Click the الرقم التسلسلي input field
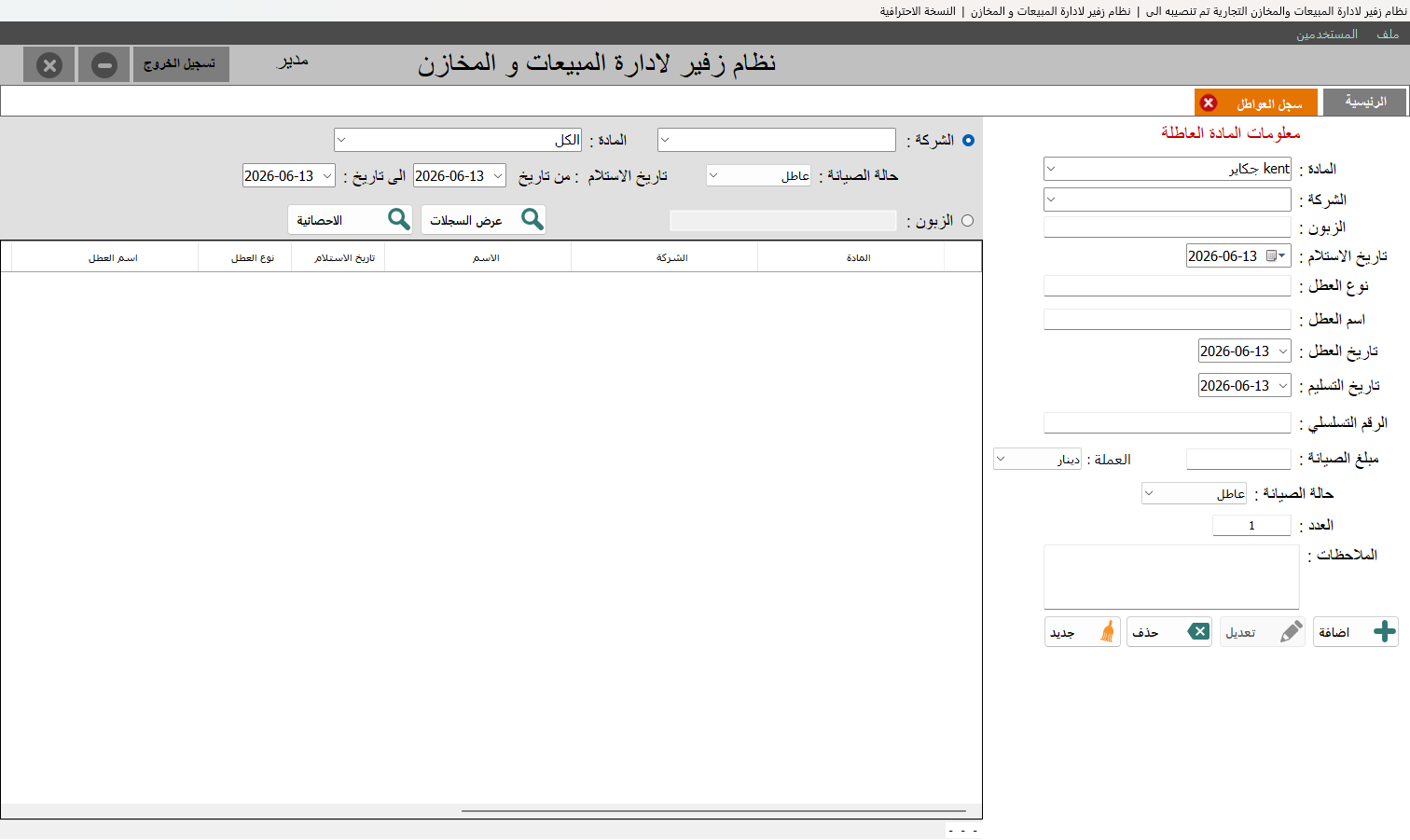1410x840 pixels. pos(1167,422)
